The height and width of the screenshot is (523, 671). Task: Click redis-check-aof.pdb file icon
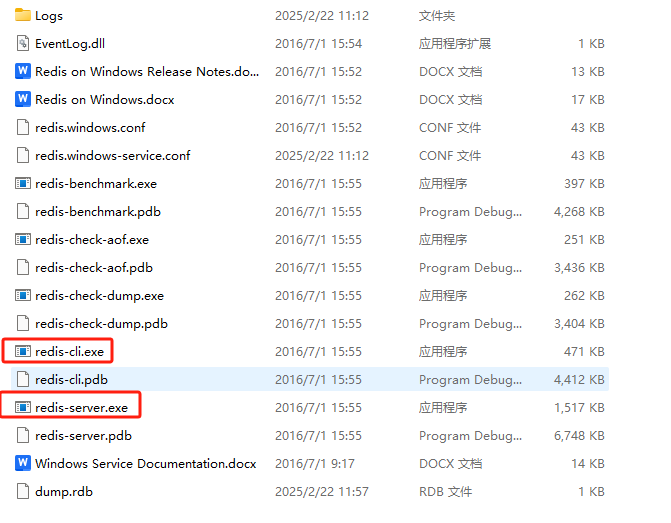[23, 267]
